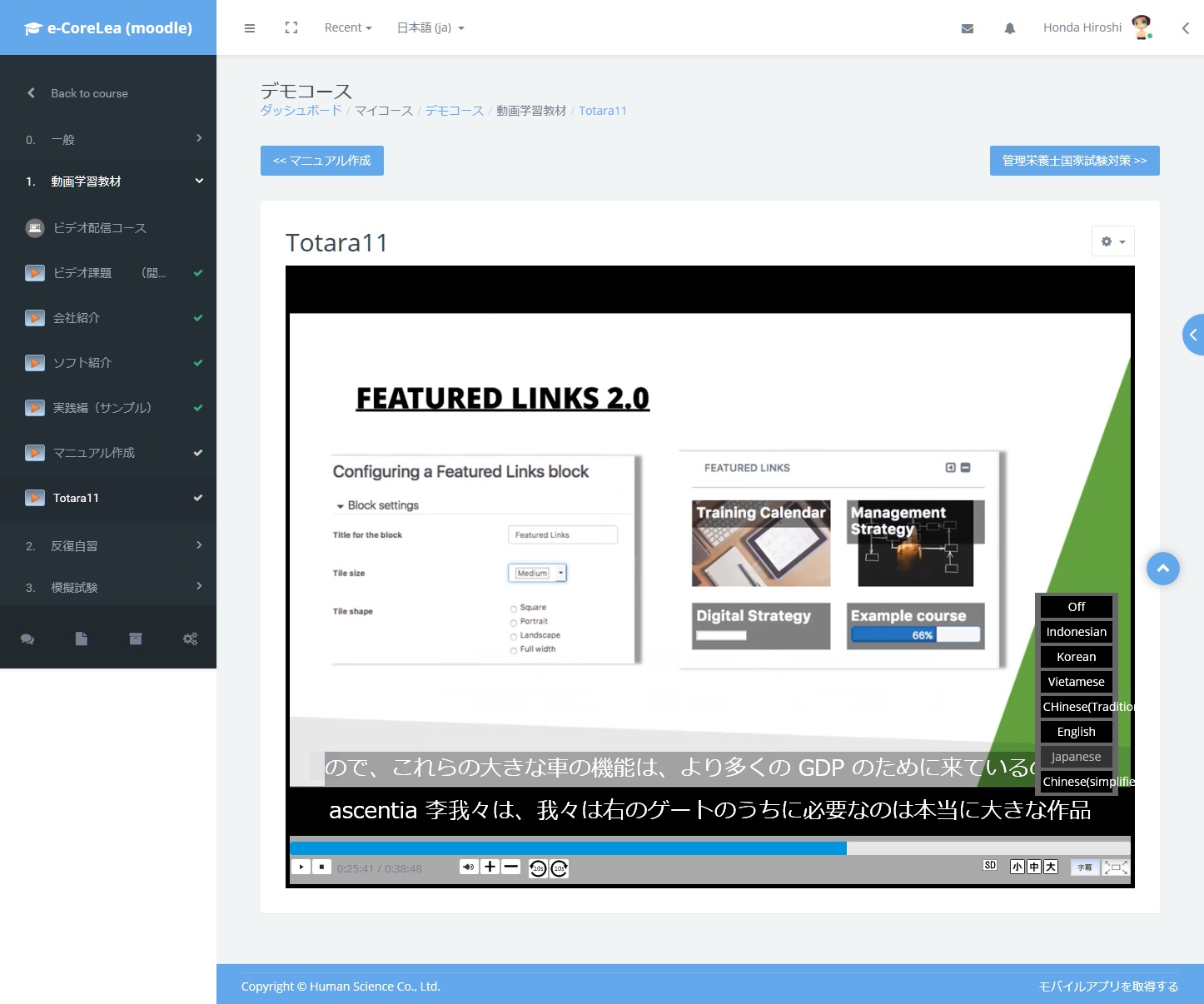Select Indonesian subtitles
Screen dimensions: 1204x1004
1077,632
